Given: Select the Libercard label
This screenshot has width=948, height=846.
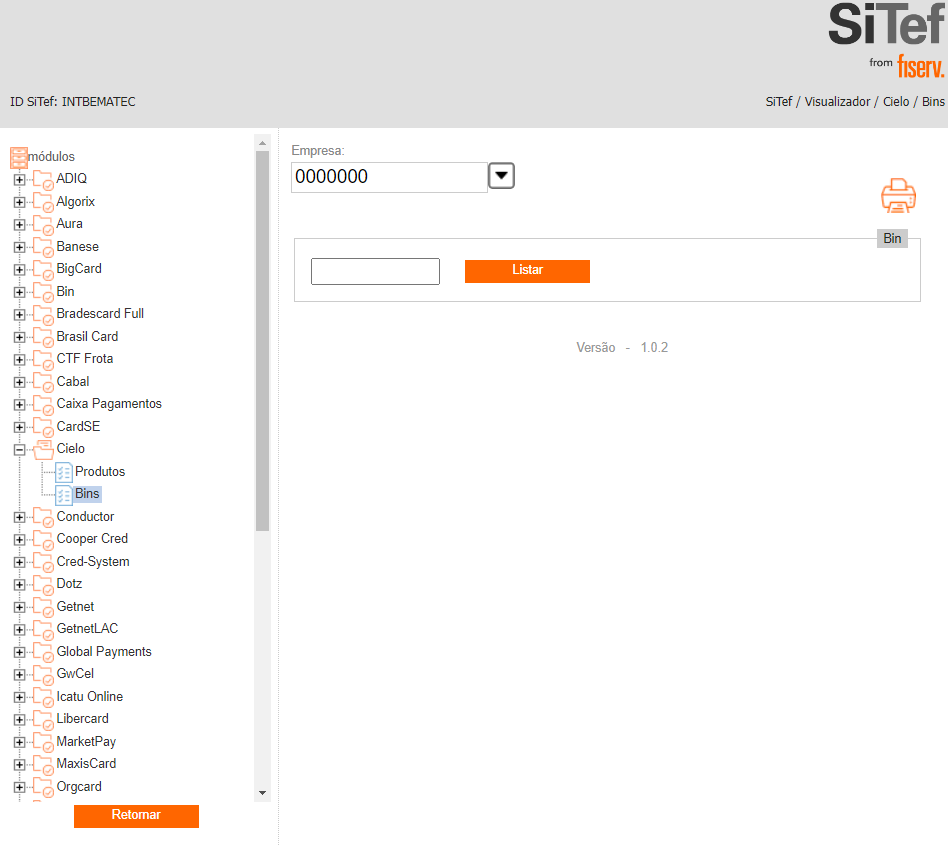Looking at the screenshot, I should point(83,719).
